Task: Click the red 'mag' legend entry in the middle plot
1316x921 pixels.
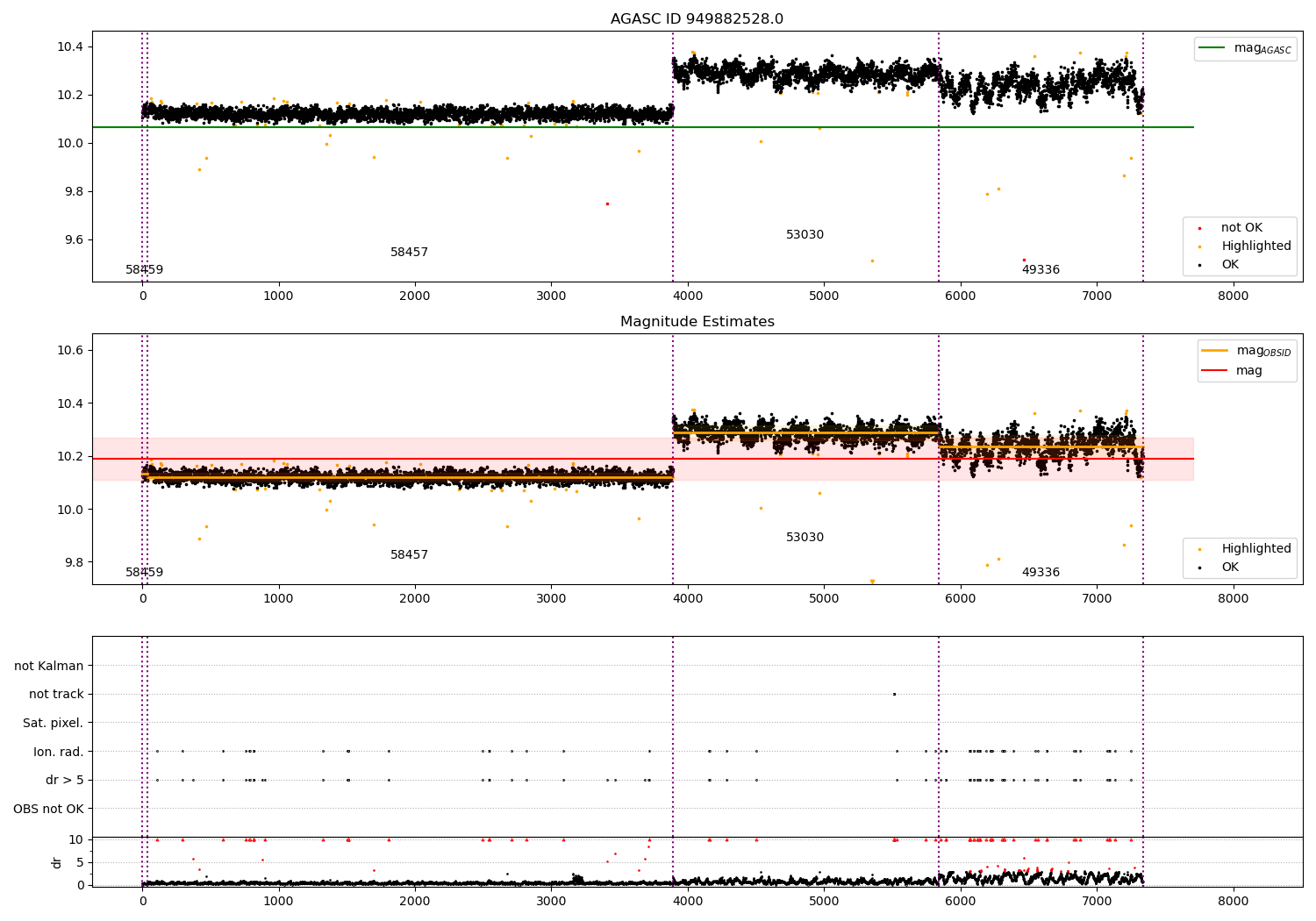Action: 1232,371
